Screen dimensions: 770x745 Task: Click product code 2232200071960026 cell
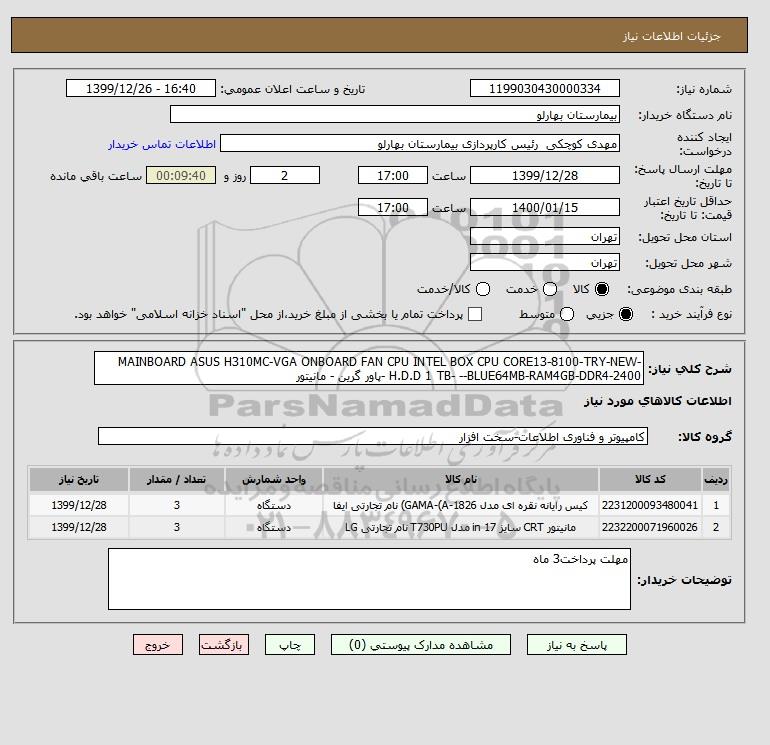(x=650, y=527)
